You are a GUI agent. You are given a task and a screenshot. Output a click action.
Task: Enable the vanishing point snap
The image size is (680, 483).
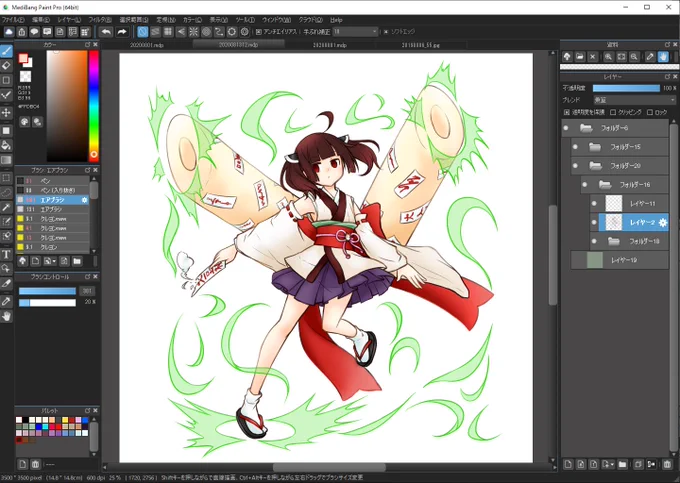tap(181, 32)
